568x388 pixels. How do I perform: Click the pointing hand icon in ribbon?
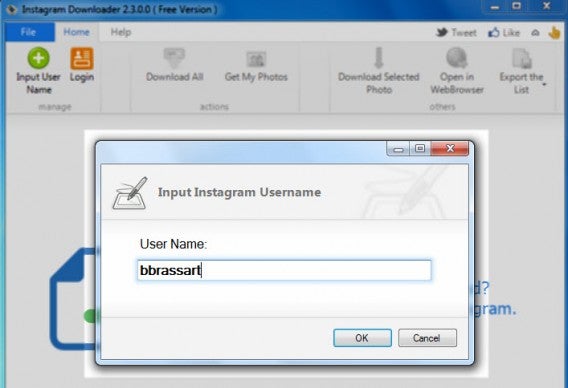[x=554, y=33]
